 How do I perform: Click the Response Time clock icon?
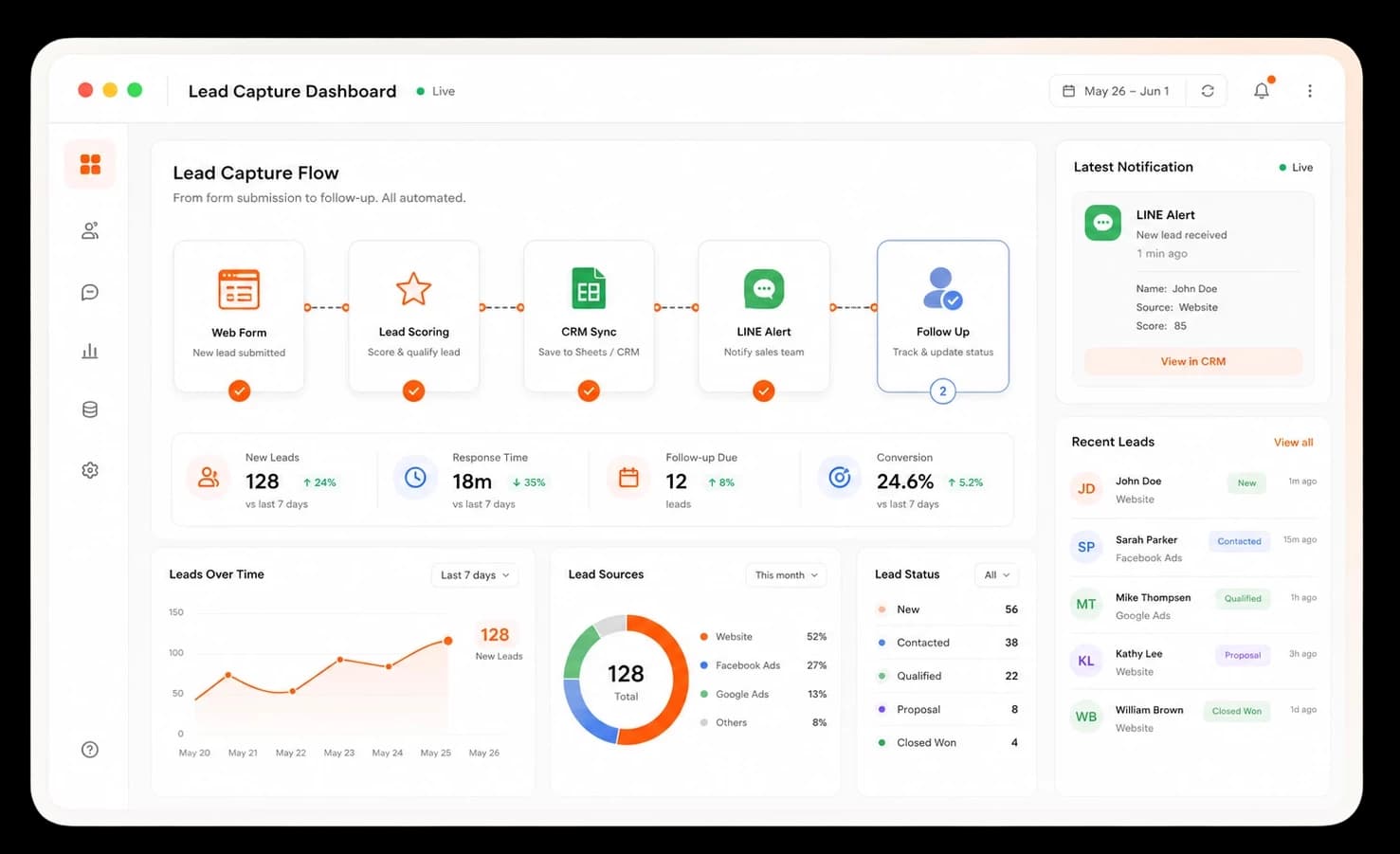tap(415, 478)
